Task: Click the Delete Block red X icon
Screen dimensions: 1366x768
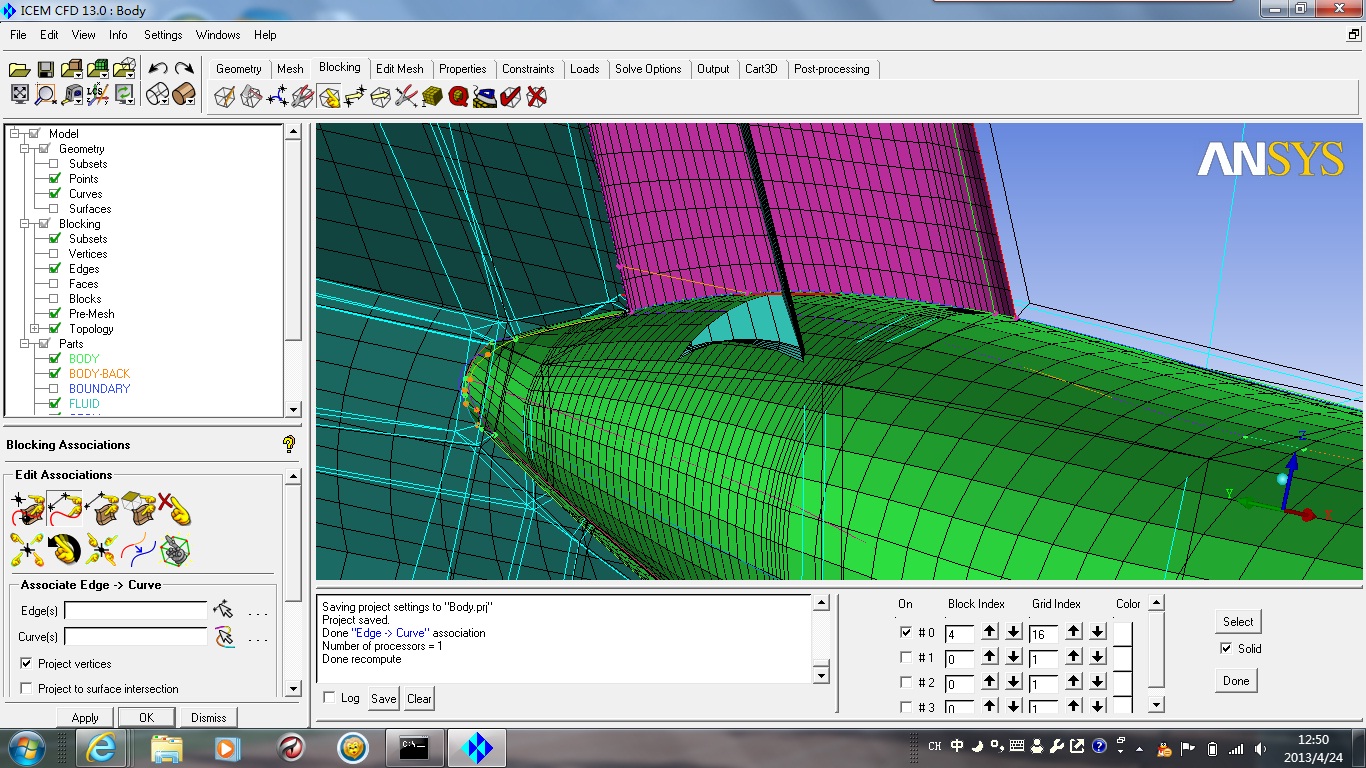Action: coord(537,97)
